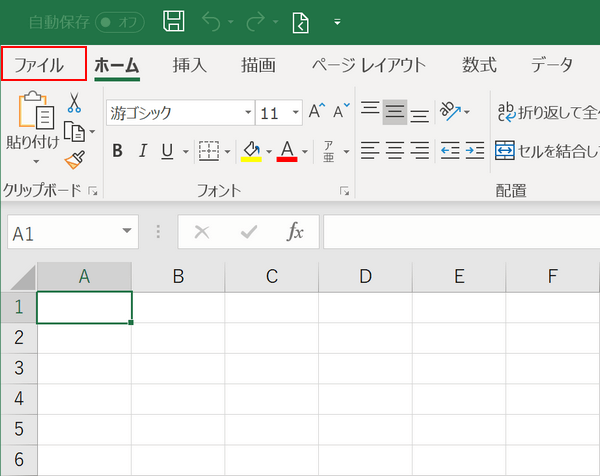Click the formula bar Cancel X icon
600x476 pixels.
[202, 232]
